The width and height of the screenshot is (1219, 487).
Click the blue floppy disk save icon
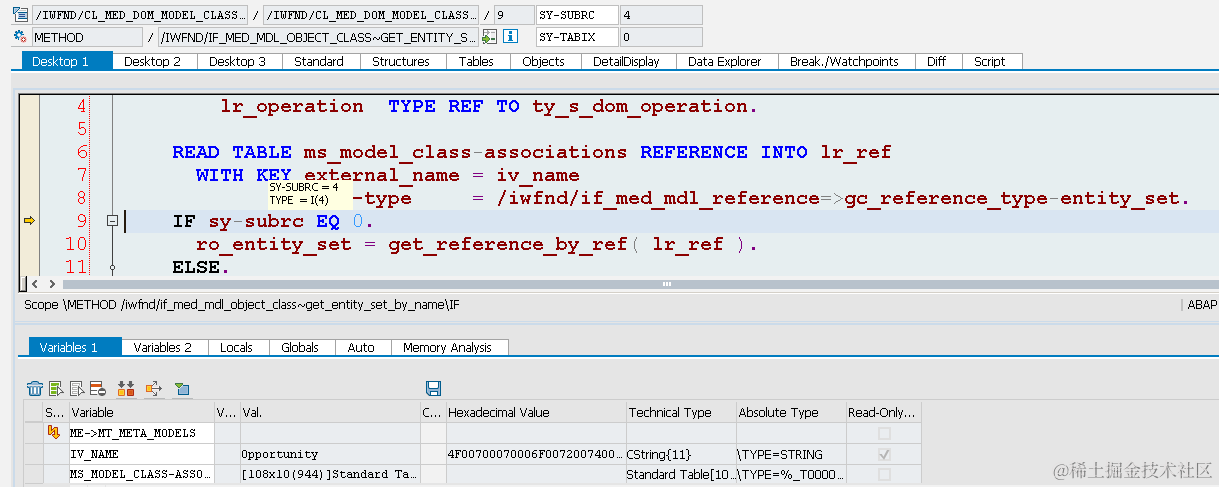click(434, 388)
